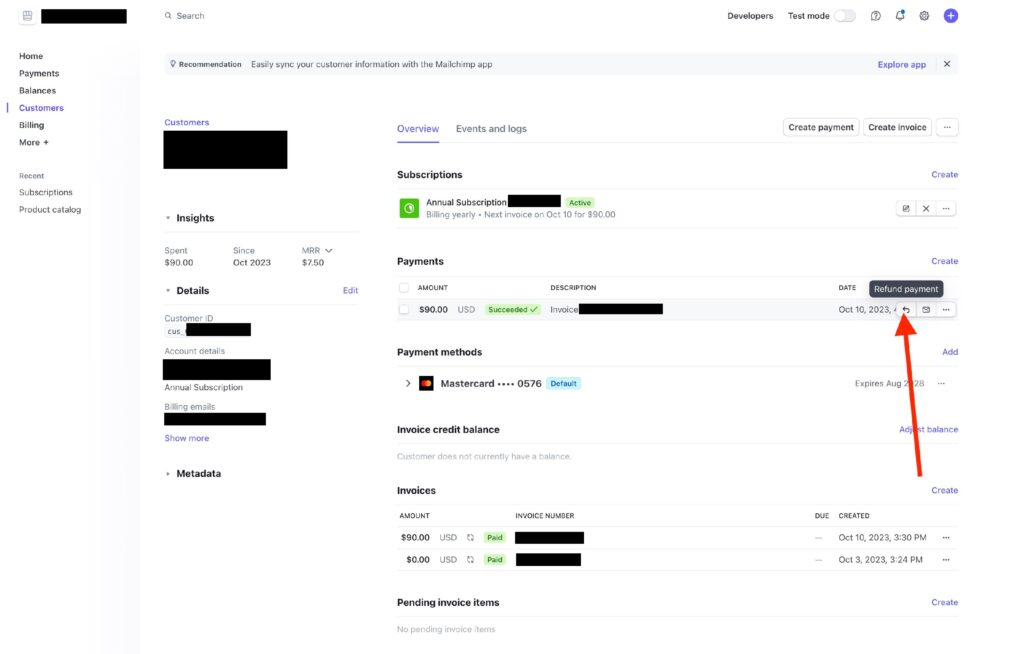Toggle the Test mode switch

845,16
